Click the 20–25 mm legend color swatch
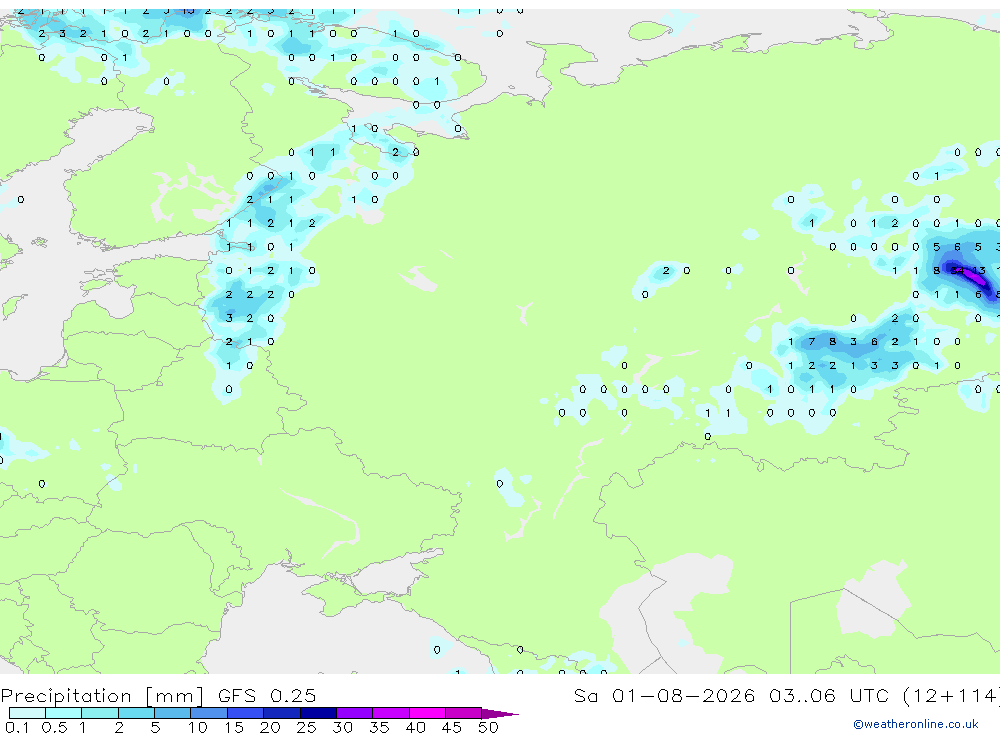The image size is (1000, 733). pos(282,713)
